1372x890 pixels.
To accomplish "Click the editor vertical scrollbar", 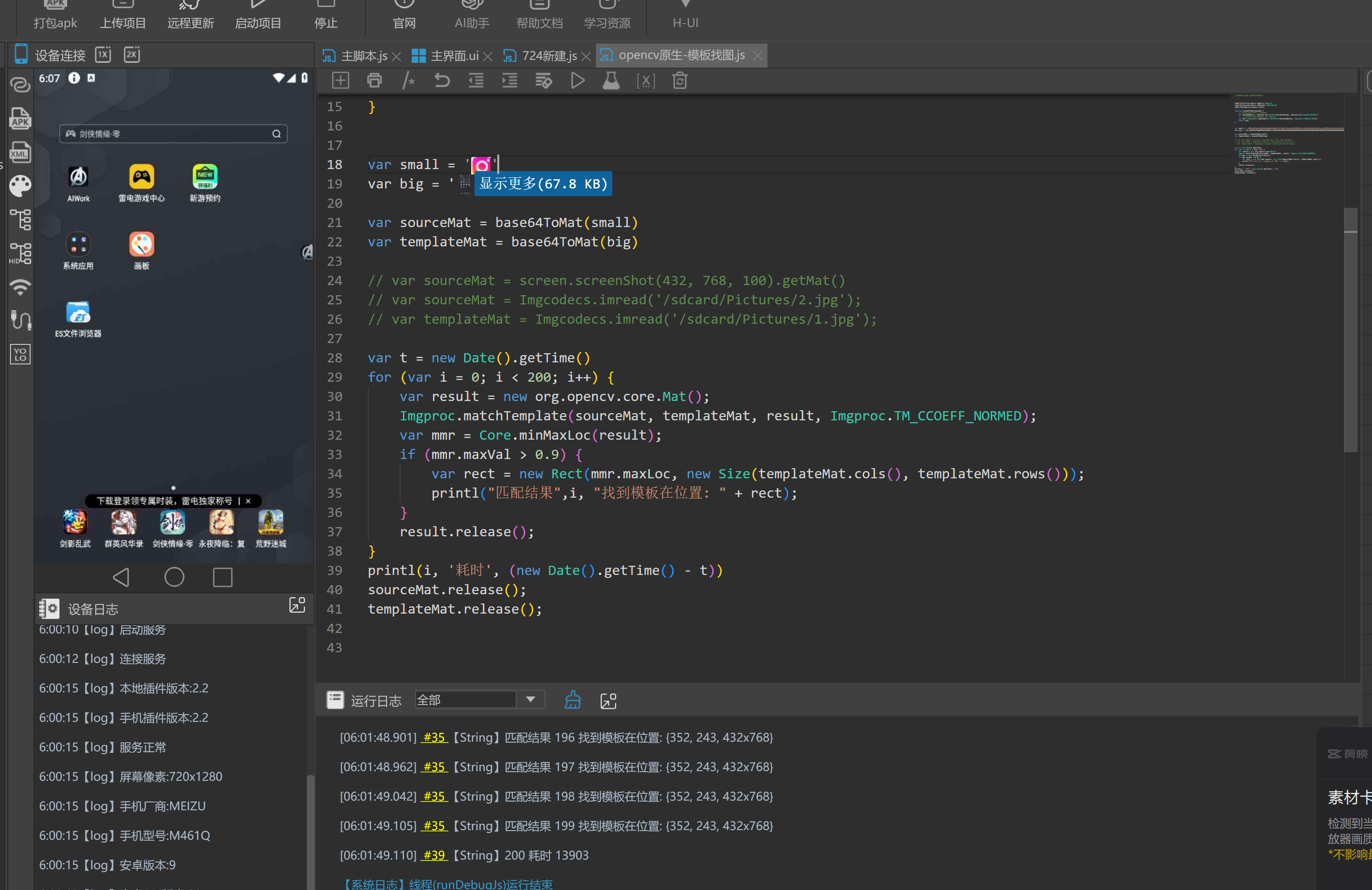I will pyautogui.click(x=1350, y=330).
